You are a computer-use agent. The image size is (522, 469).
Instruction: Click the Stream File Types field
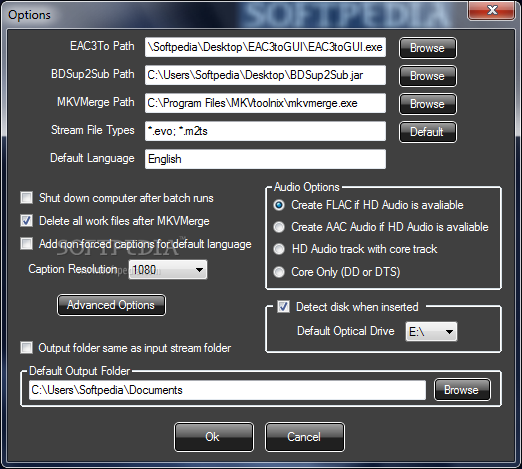[265, 131]
